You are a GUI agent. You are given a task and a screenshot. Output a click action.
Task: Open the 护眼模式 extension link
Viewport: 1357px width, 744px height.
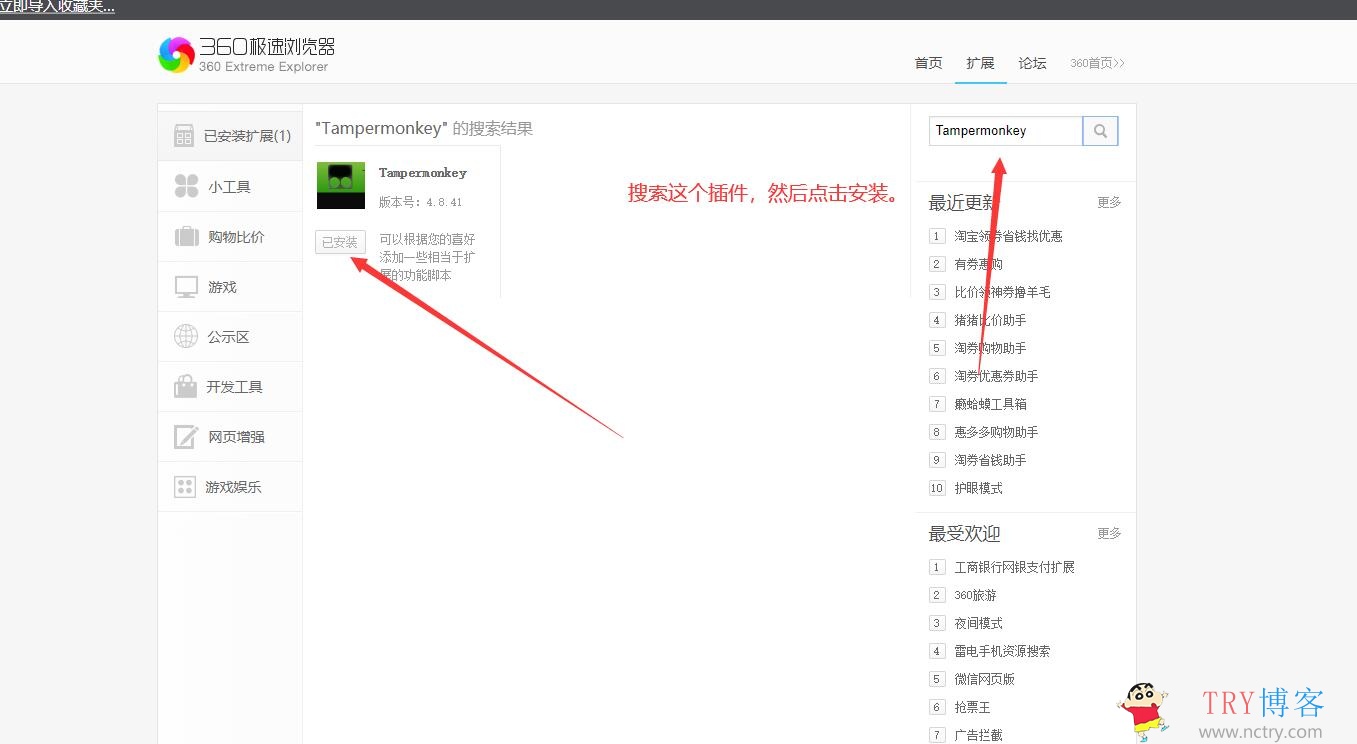(978, 488)
